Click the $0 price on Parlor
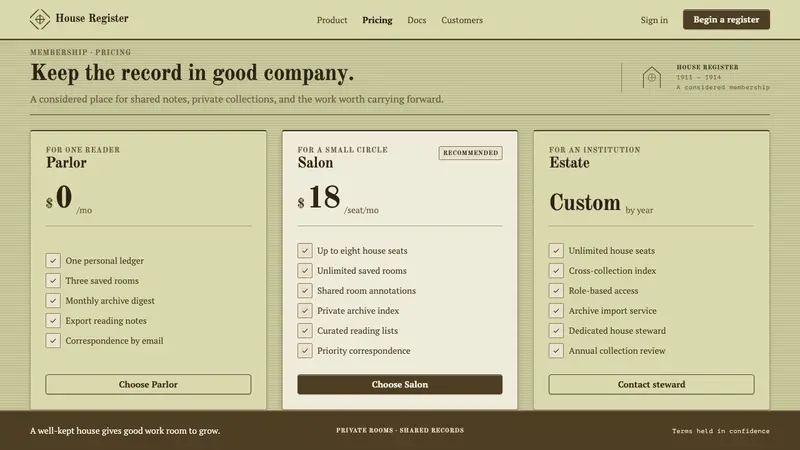800x450 pixels. tap(59, 197)
